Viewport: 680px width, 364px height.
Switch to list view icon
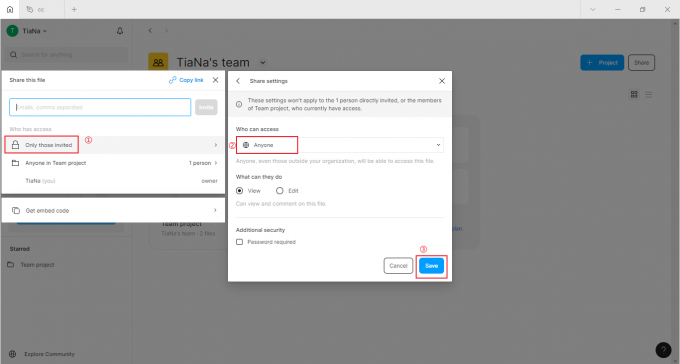point(648,94)
